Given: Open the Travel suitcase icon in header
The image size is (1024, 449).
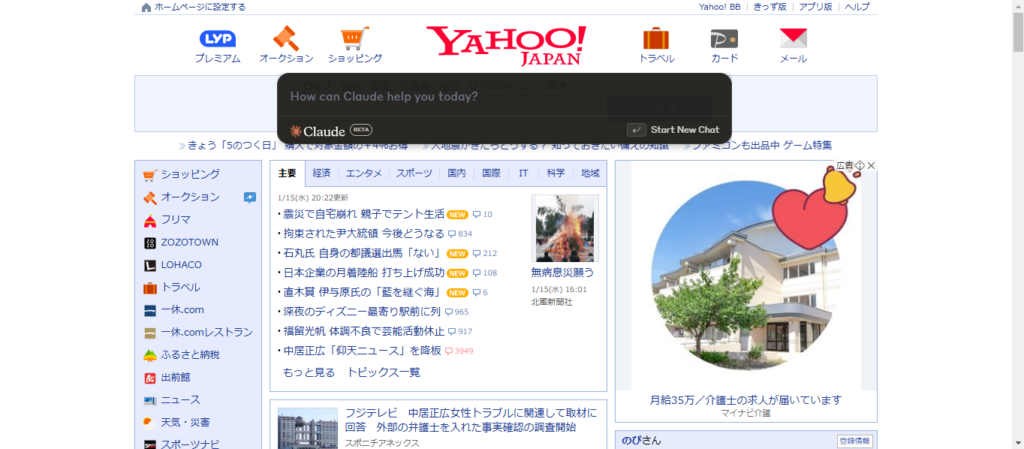Looking at the screenshot, I should [656, 39].
